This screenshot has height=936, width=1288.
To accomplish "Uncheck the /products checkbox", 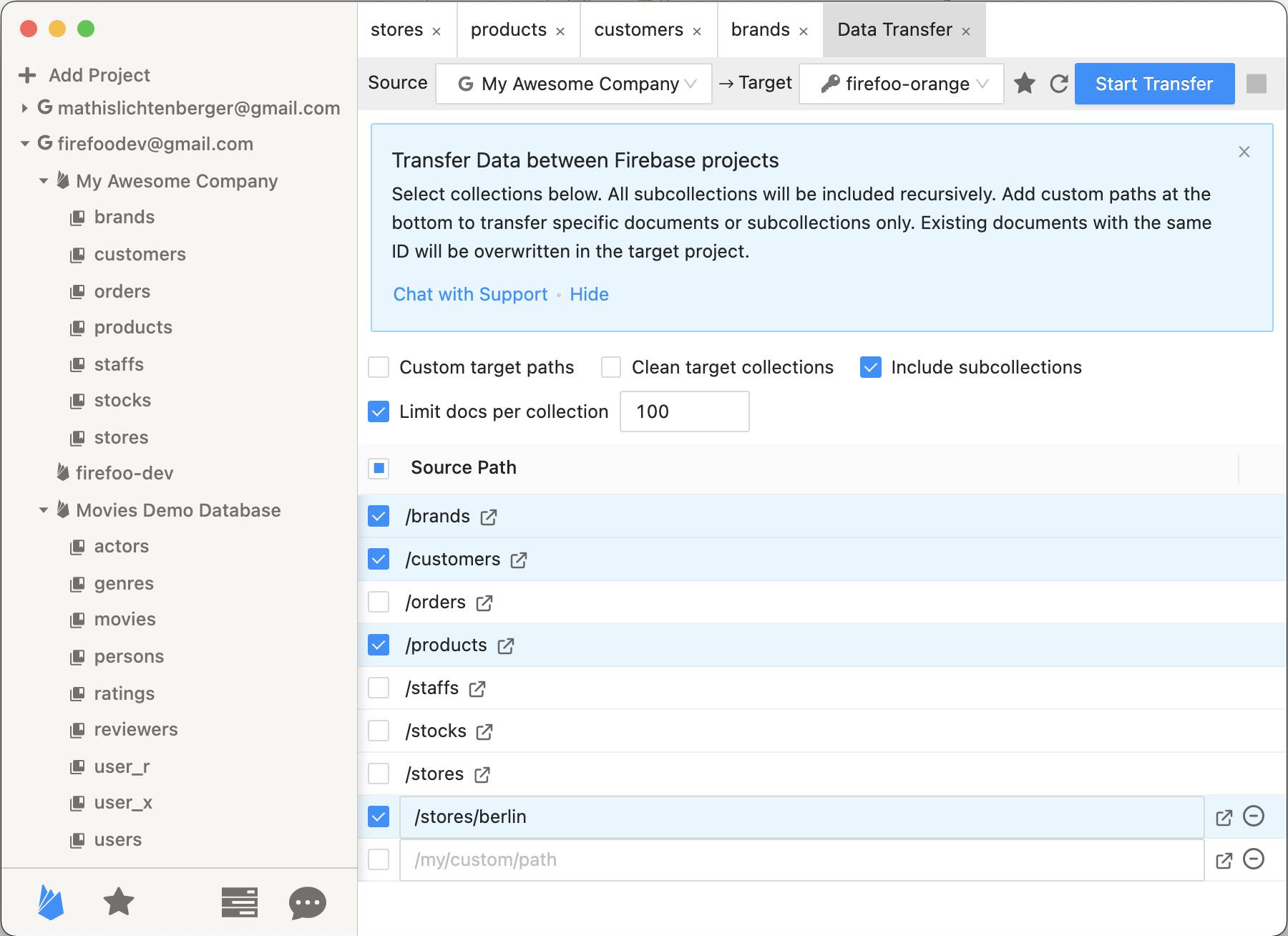I will click(379, 645).
